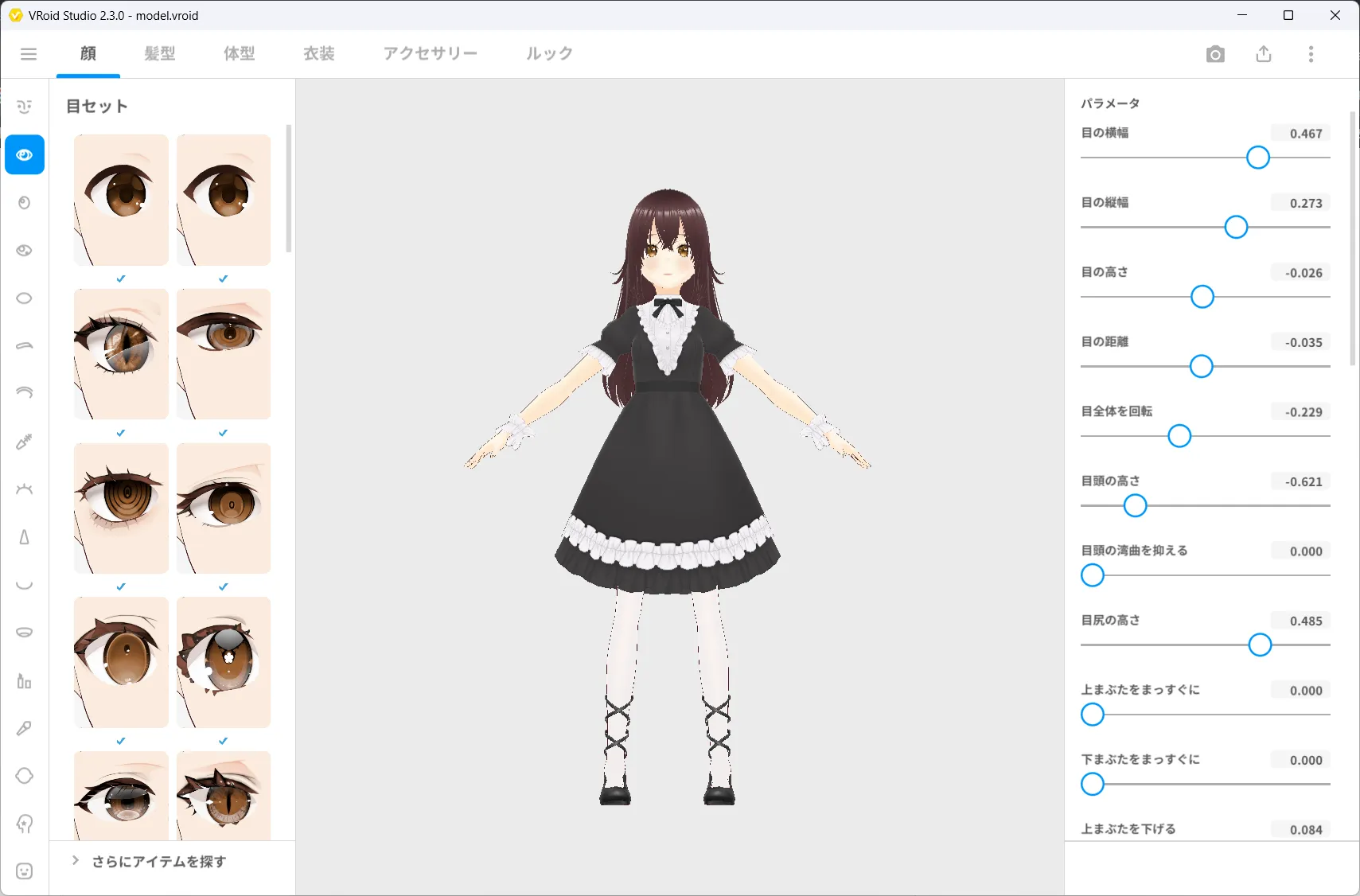Edit the 目の横幅 value field 0.467
1360x896 pixels.
point(1300,134)
